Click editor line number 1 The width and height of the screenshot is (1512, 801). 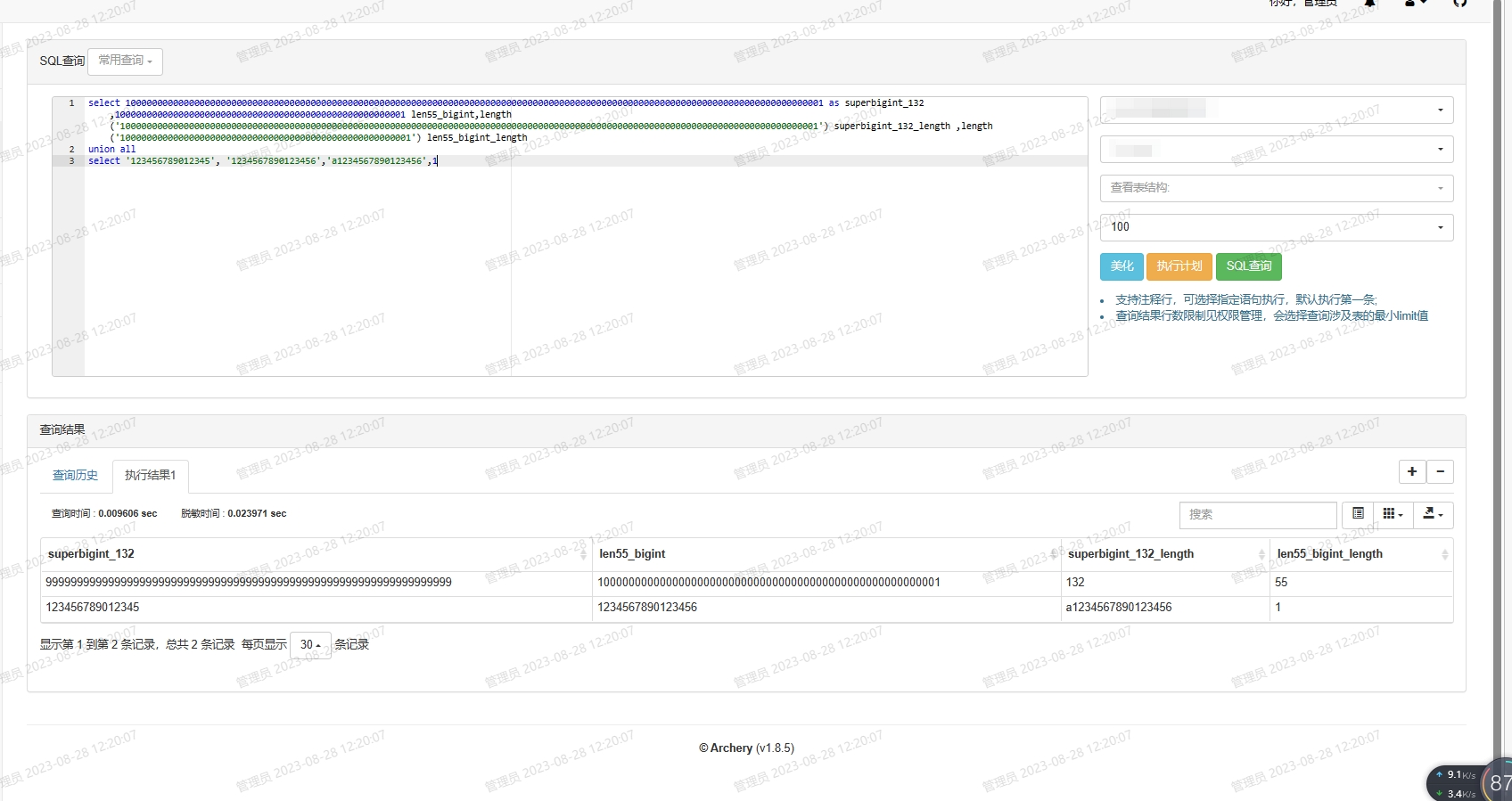pyautogui.click(x=71, y=103)
